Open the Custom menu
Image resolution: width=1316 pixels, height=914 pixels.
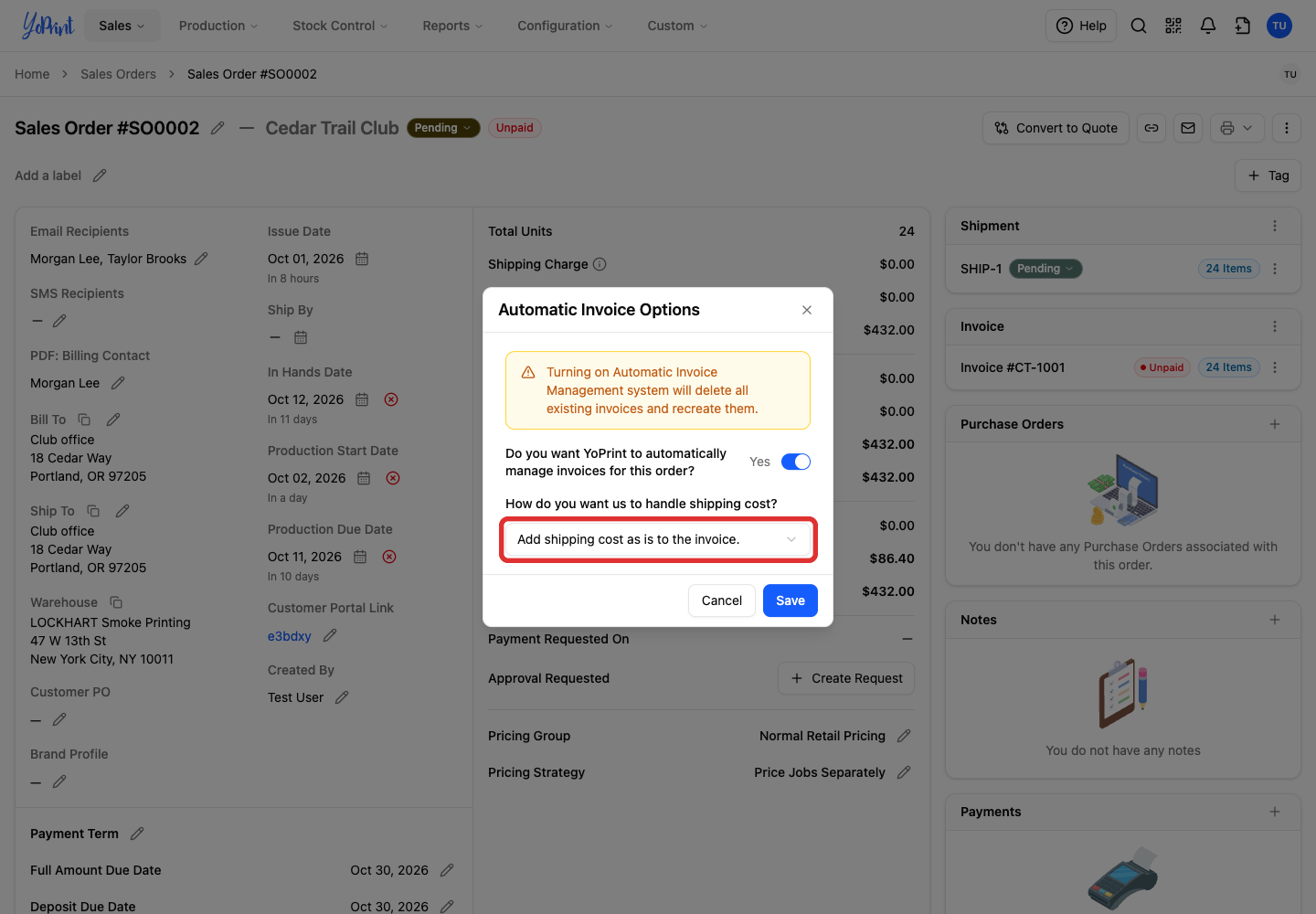(677, 26)
